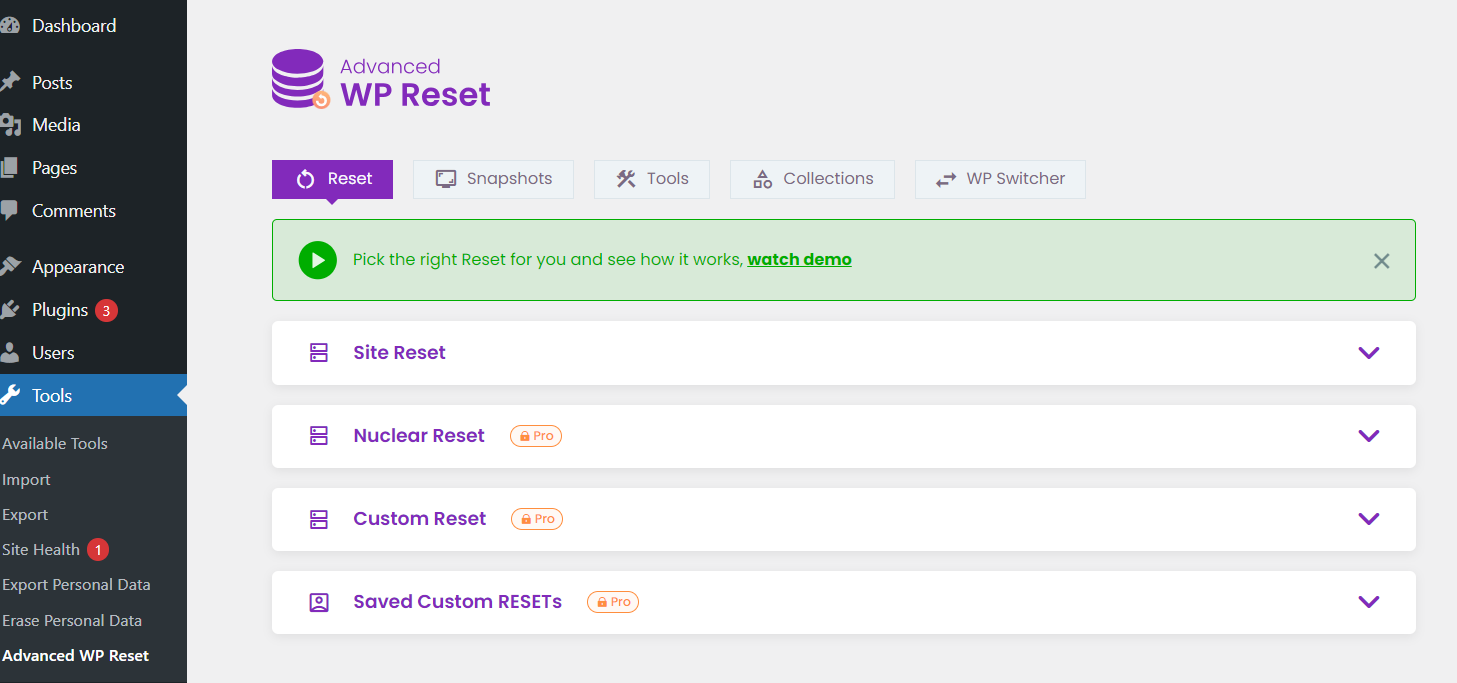The image size is (1457, 683).
Task: Expand the Site Reset section
Action: [1368, 352]
